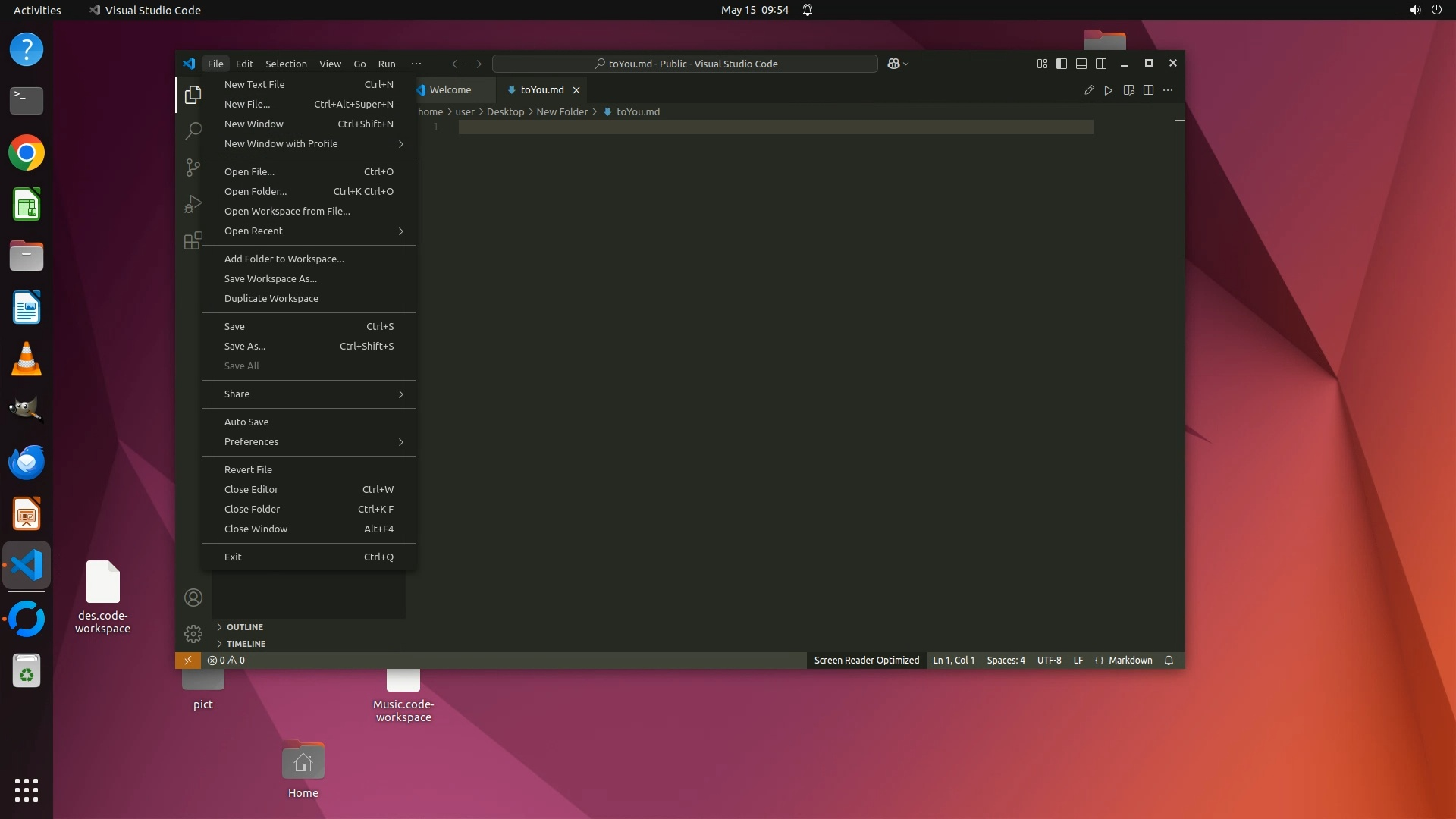Click the Accounts icon in activity bar
This screenshot has height=819, width=1456.
pyautogui.click(x=193, y=598)
